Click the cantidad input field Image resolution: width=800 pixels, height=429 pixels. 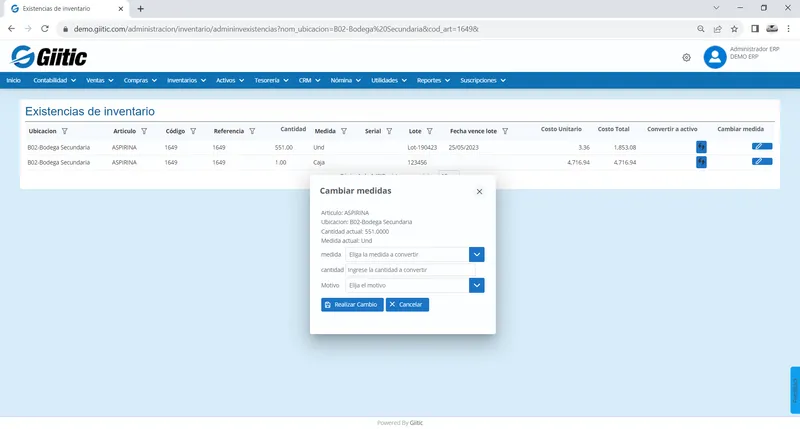[410, 270]
